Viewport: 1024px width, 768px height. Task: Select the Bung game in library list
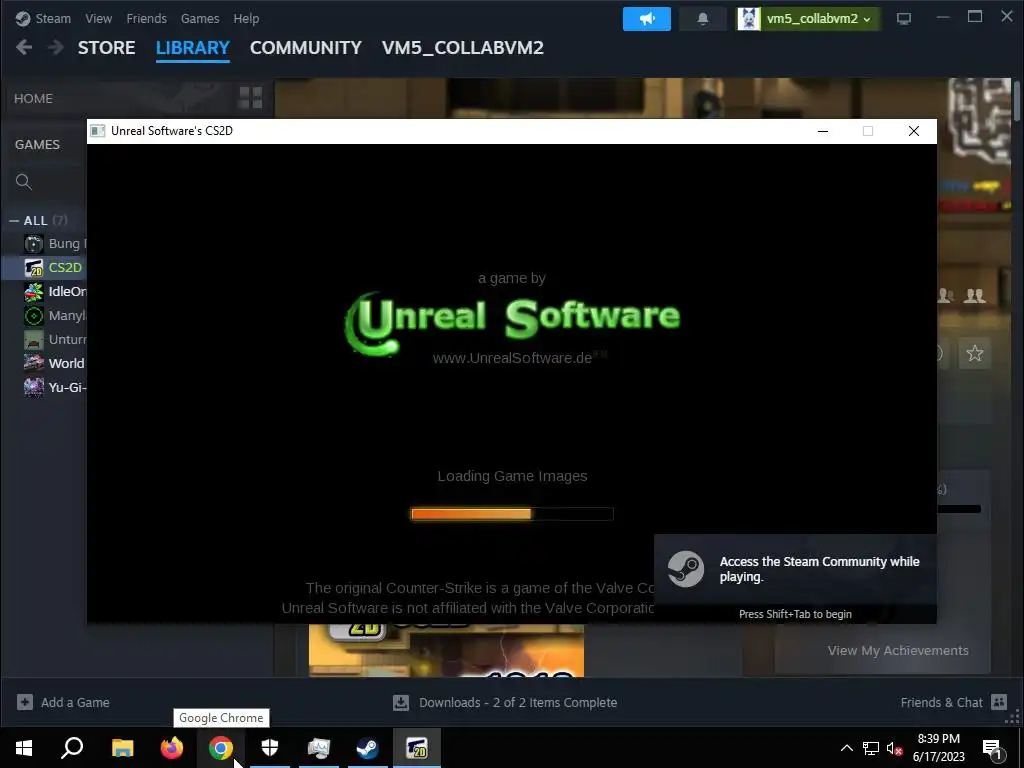55,244
